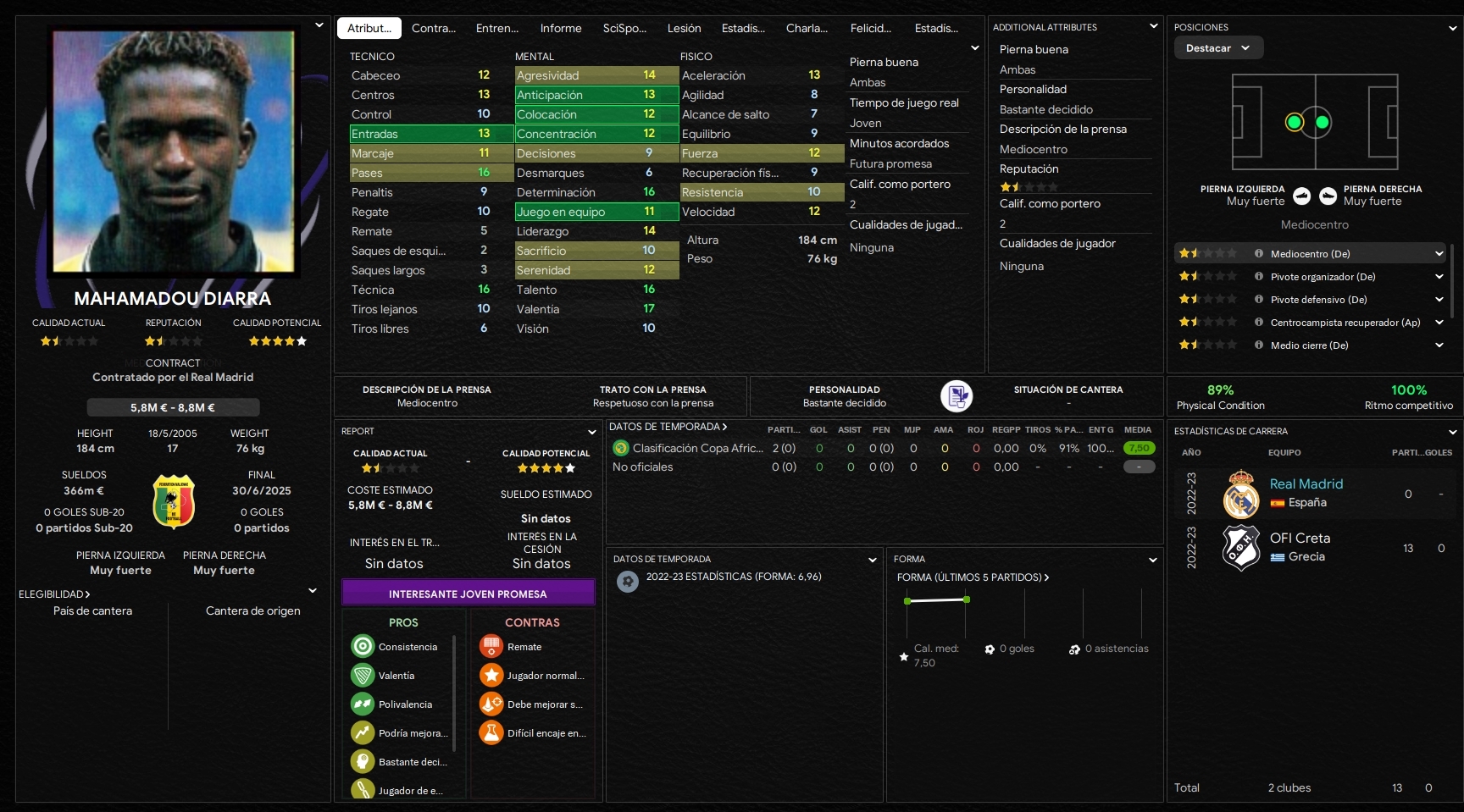This screenshot has width=1464, height=812.
Task: Click the Remate con icon
Action: tap(491, 646)
